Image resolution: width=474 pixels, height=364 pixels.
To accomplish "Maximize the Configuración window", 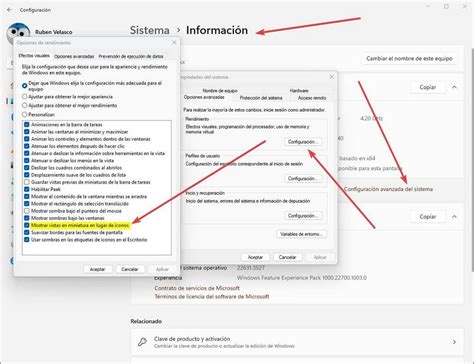I will click(446, 6).
